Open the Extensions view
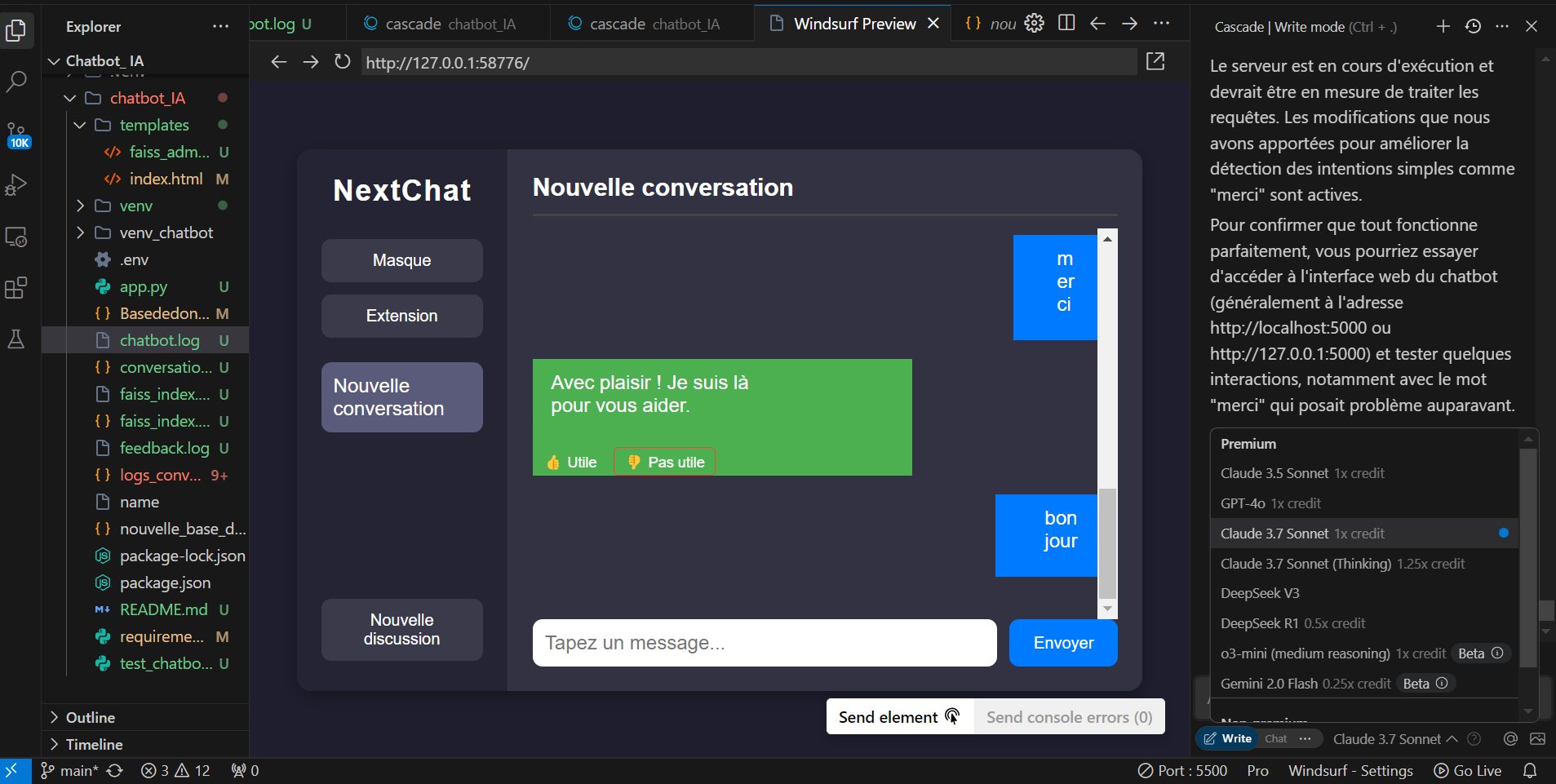The height and width of the screenshot is (784, 1556). point(16,288)
